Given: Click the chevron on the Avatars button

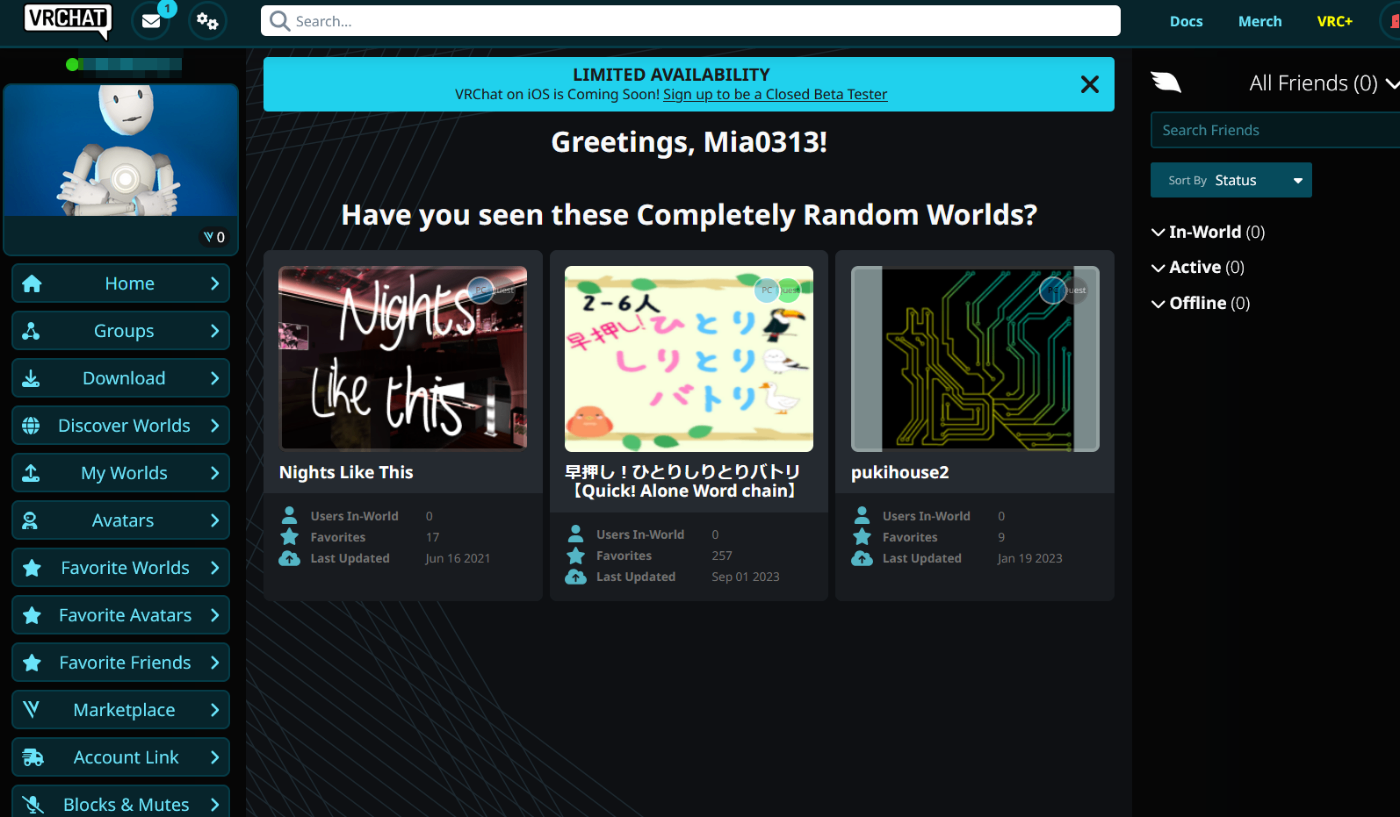Looking at the screenshot, I should 214,520.
